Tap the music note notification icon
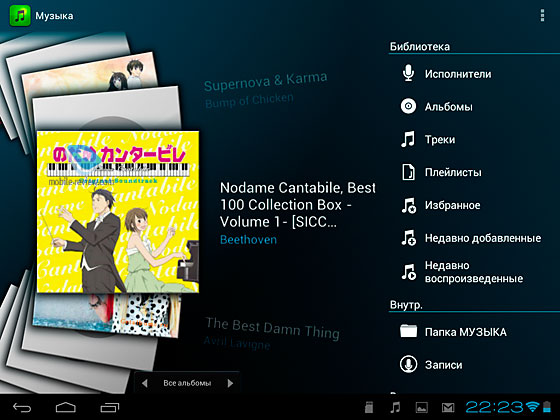 (395, 407)
